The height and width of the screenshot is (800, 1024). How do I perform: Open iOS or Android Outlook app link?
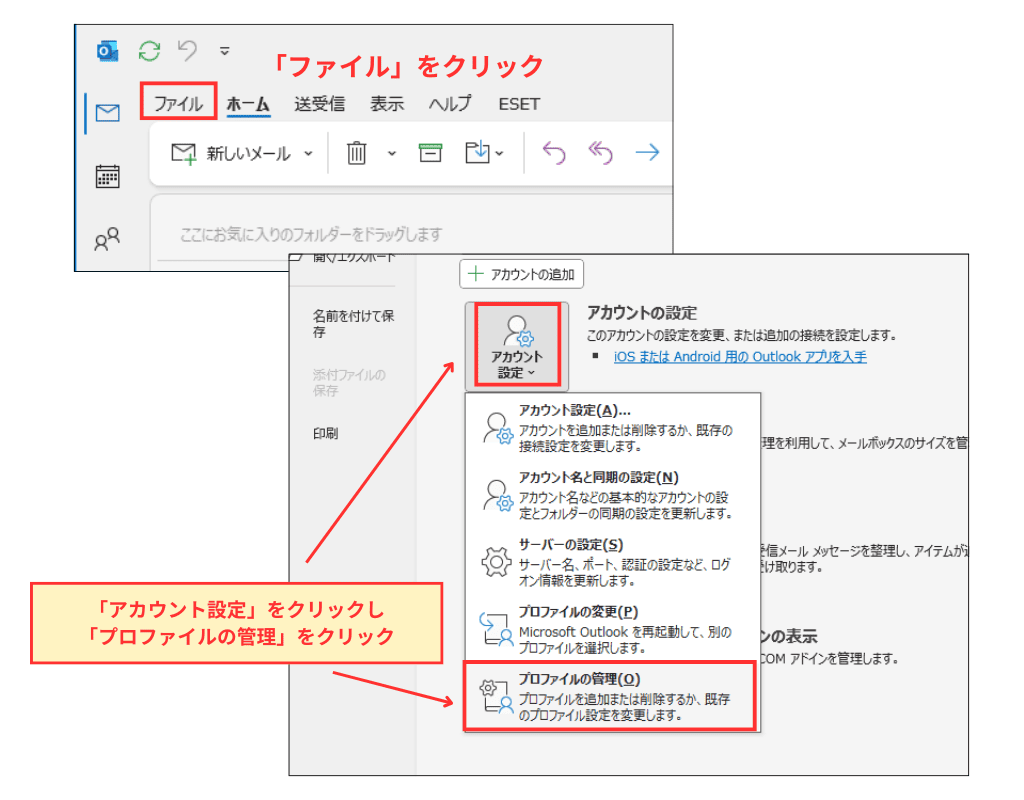(x=740, y=356)
